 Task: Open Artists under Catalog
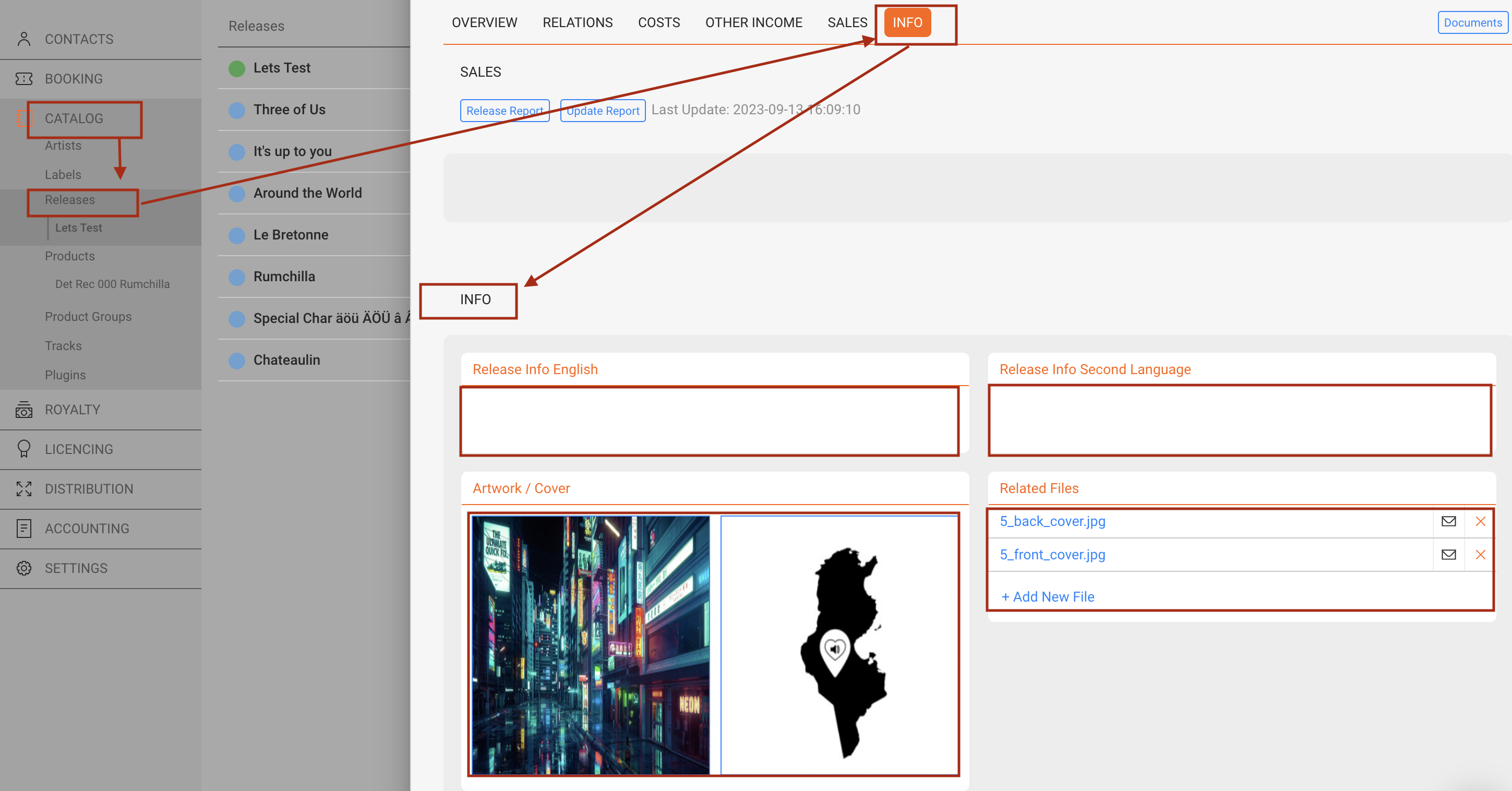63,146
